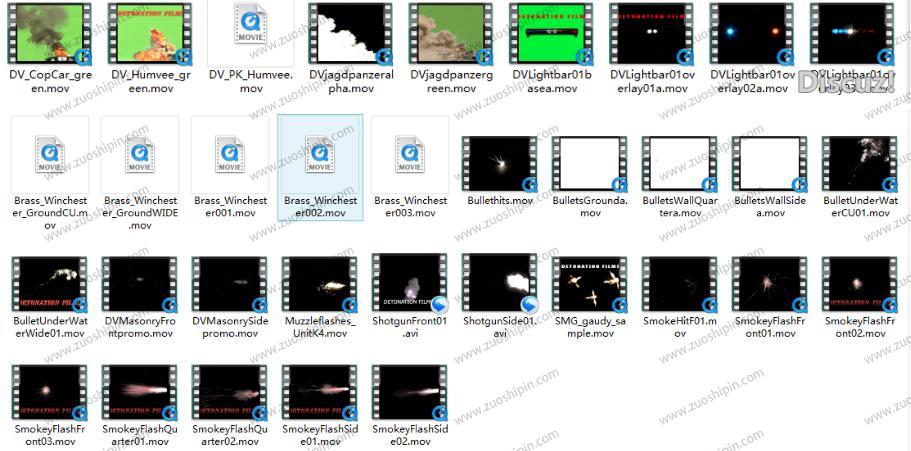Viewport: 911px width, 451px height.
Task: Click the highlighted Brass_Winchester002.mov file
Action: [x=320, y=154]
